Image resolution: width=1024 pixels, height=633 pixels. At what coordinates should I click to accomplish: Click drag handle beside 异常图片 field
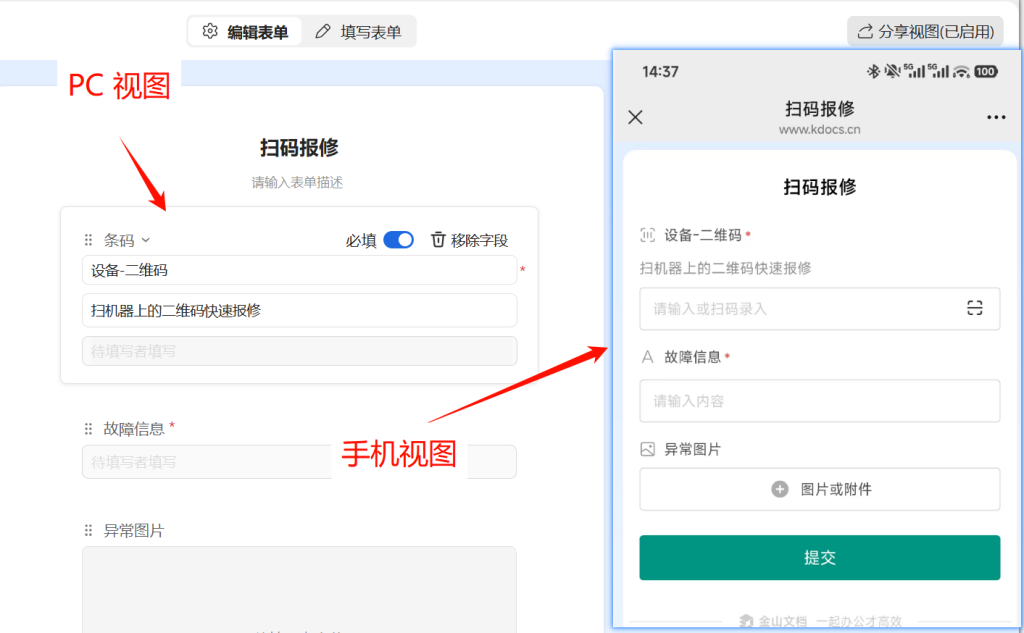click(88, 530)
